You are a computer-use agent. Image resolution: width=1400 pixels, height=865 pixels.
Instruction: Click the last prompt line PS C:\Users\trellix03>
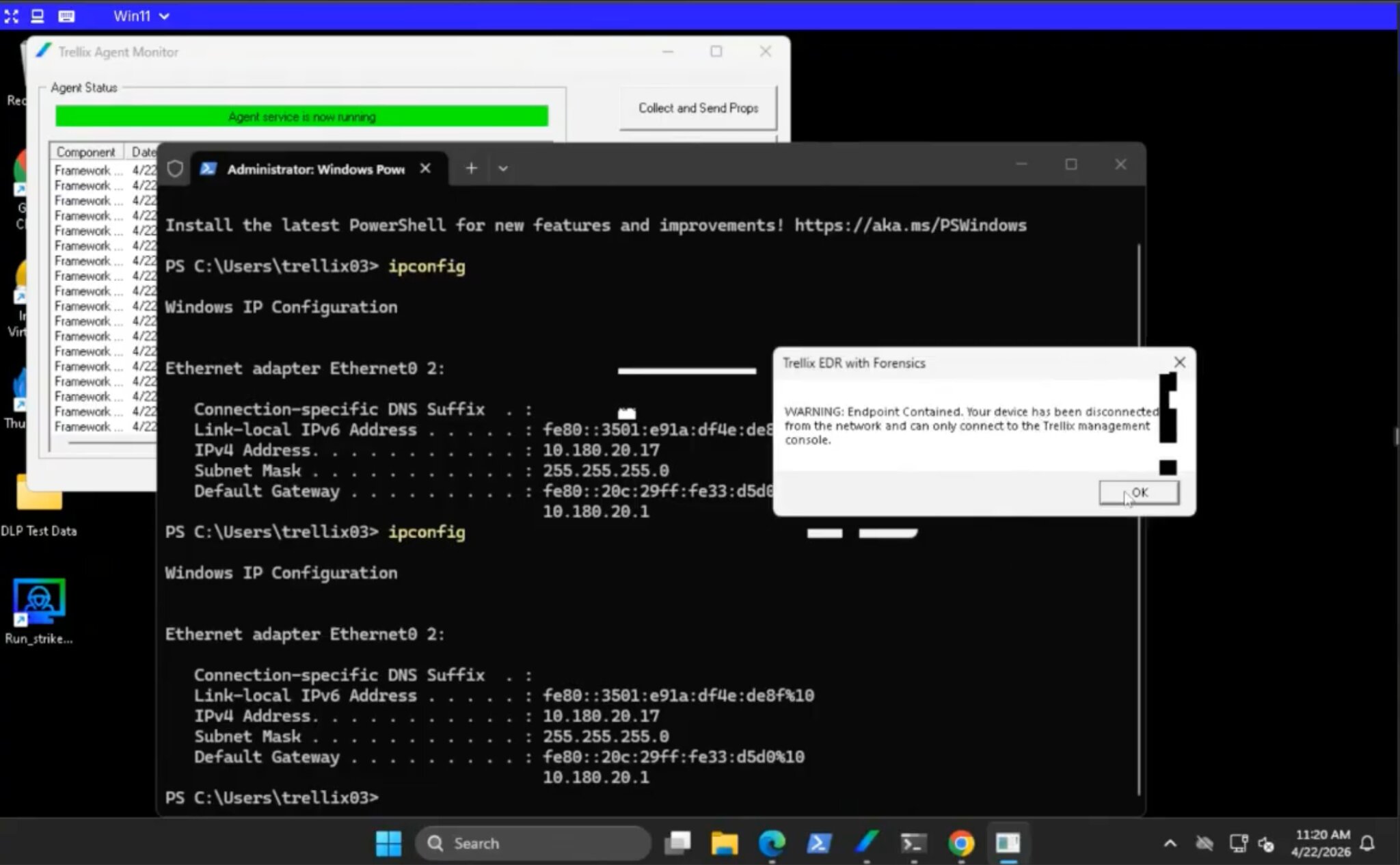(x=271, y=797)
